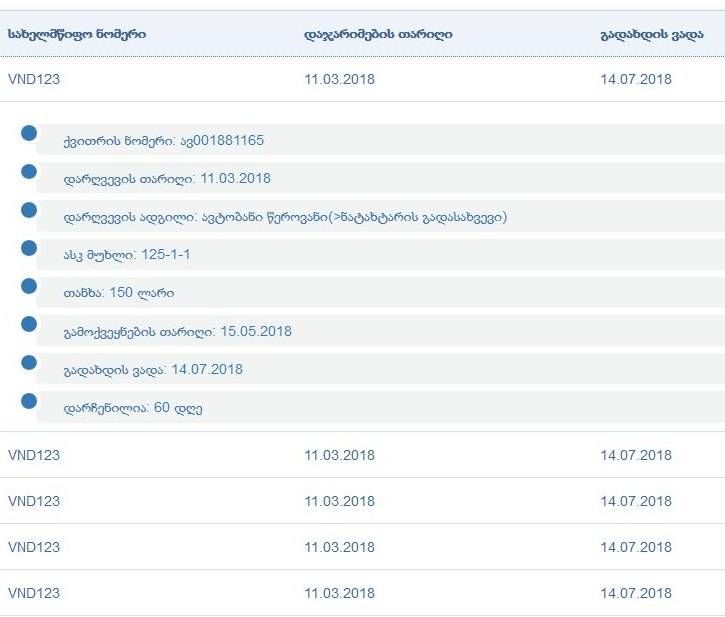The width and height of the screenshot is (725, 617).
Task: Collapse the expanded VND123 row at top
Action: tap(34, 79)
